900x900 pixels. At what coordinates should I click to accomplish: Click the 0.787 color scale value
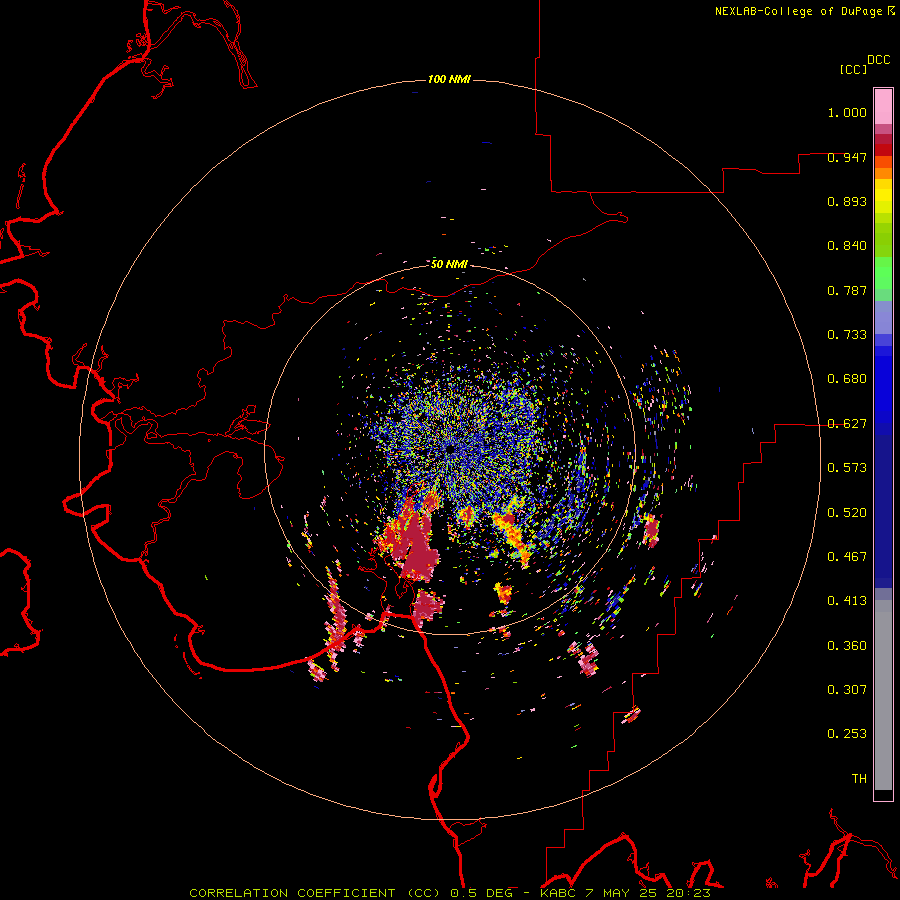click(847, 290)
